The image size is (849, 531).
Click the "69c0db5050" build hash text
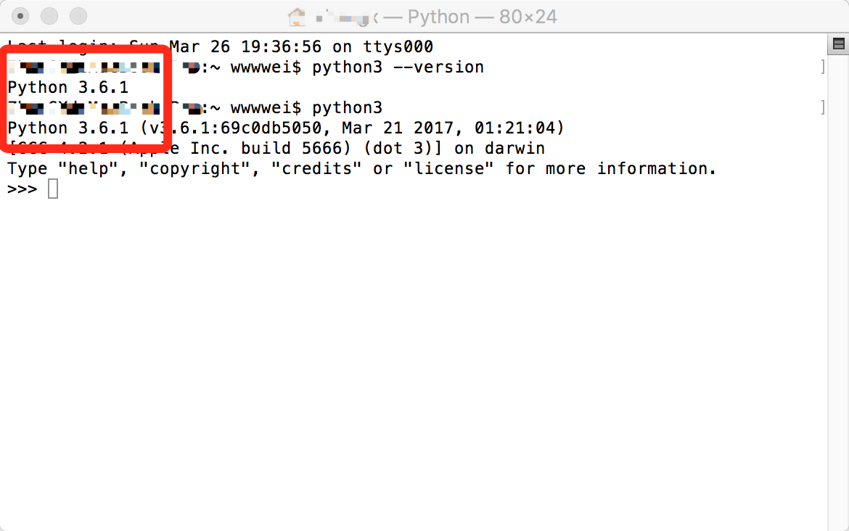pyautogui.click(x=271, y=128)
